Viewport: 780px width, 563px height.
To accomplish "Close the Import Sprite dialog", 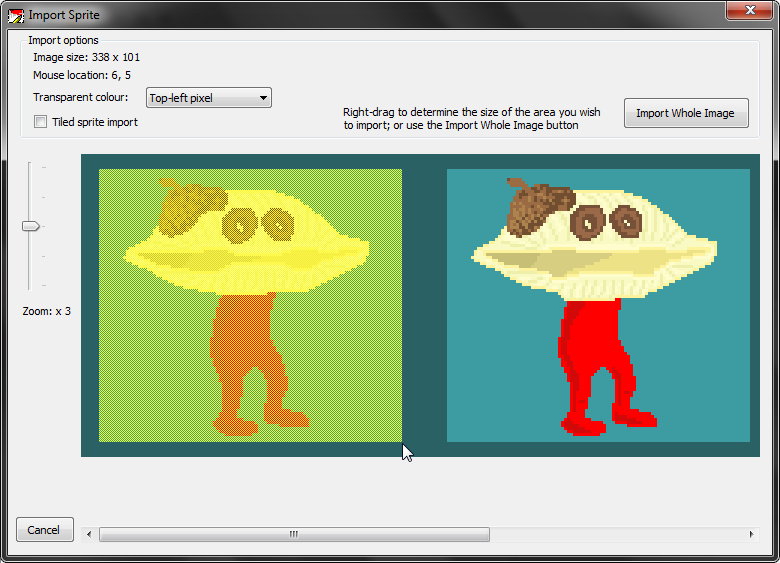I will pyautogui.click(x=750, y=10).
